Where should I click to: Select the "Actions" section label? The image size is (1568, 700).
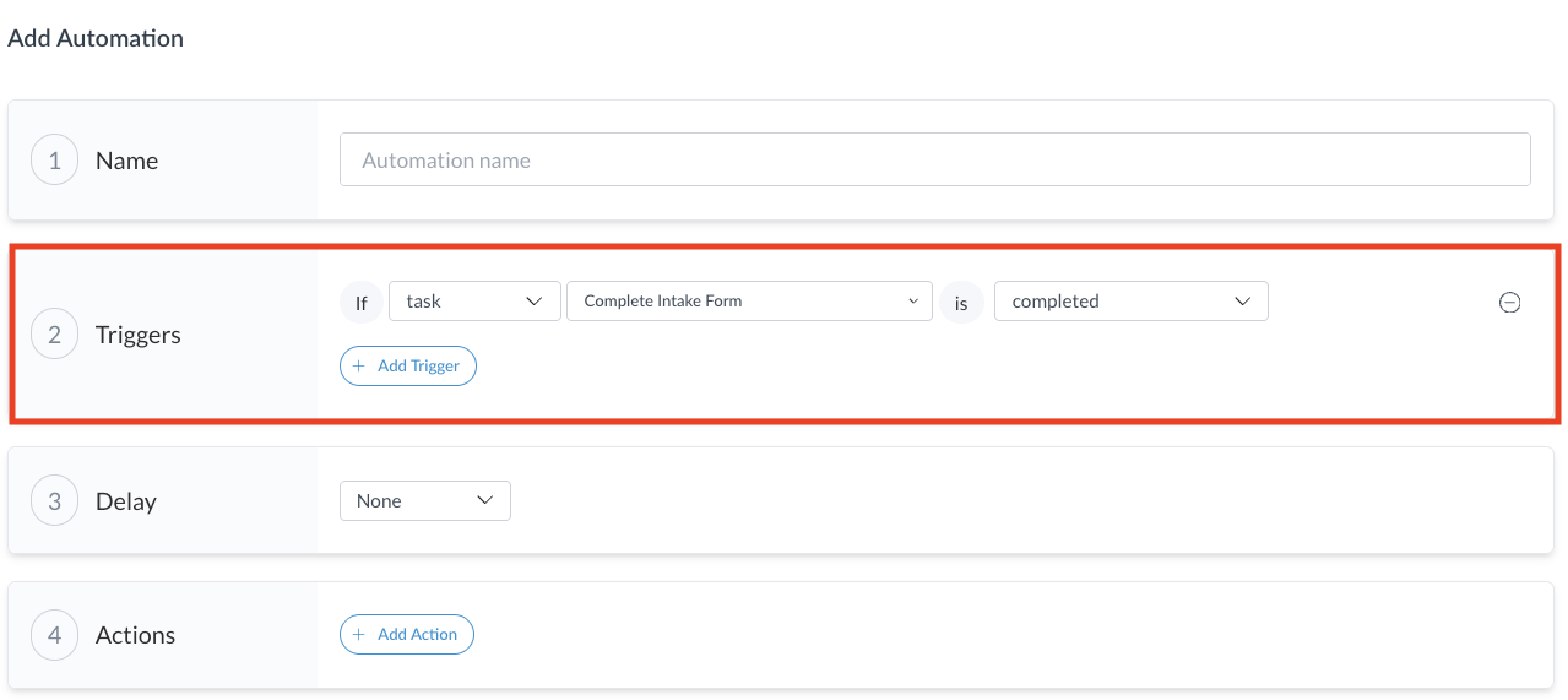point(135,635)
